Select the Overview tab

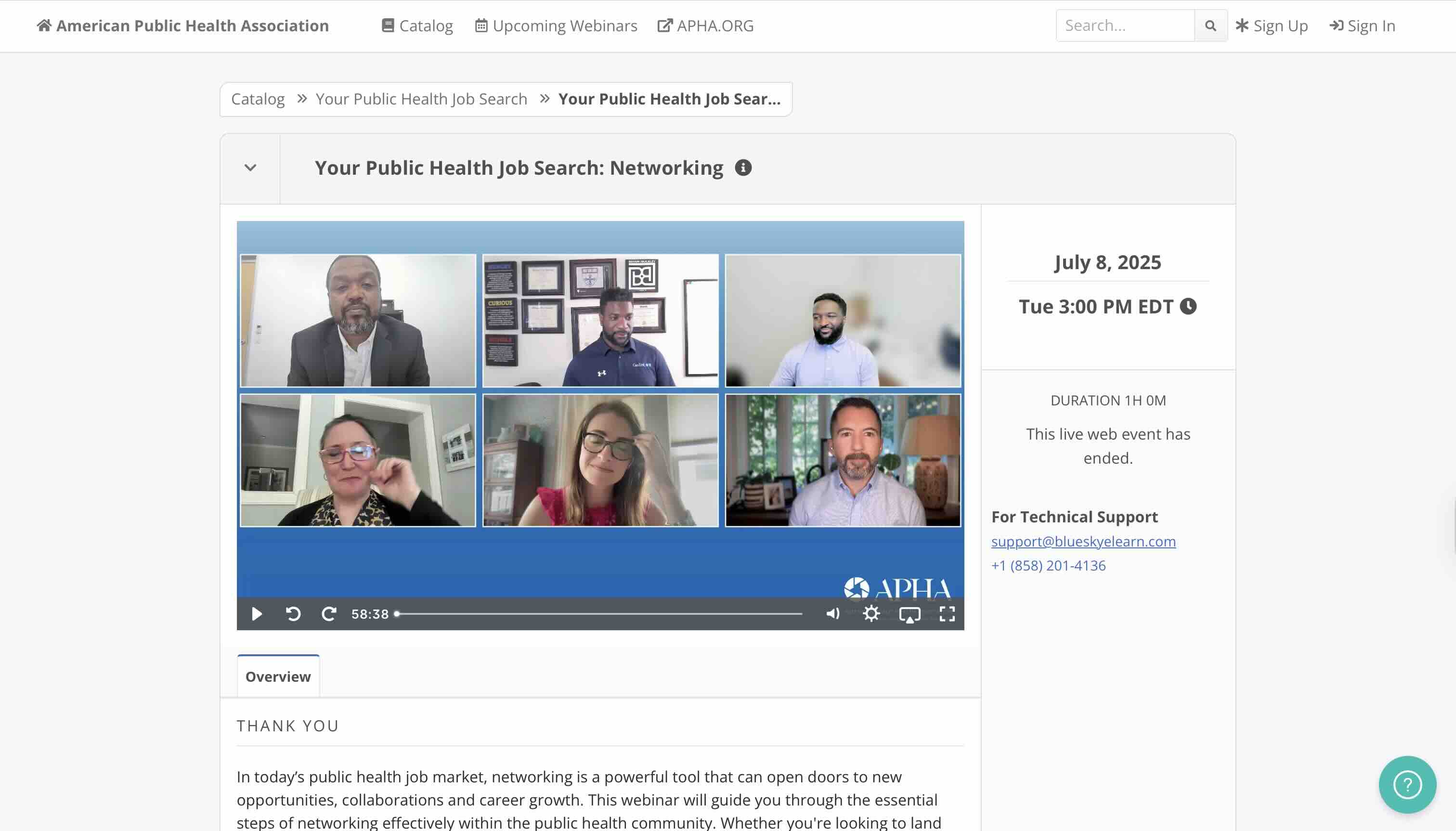[x=278, y=676]
